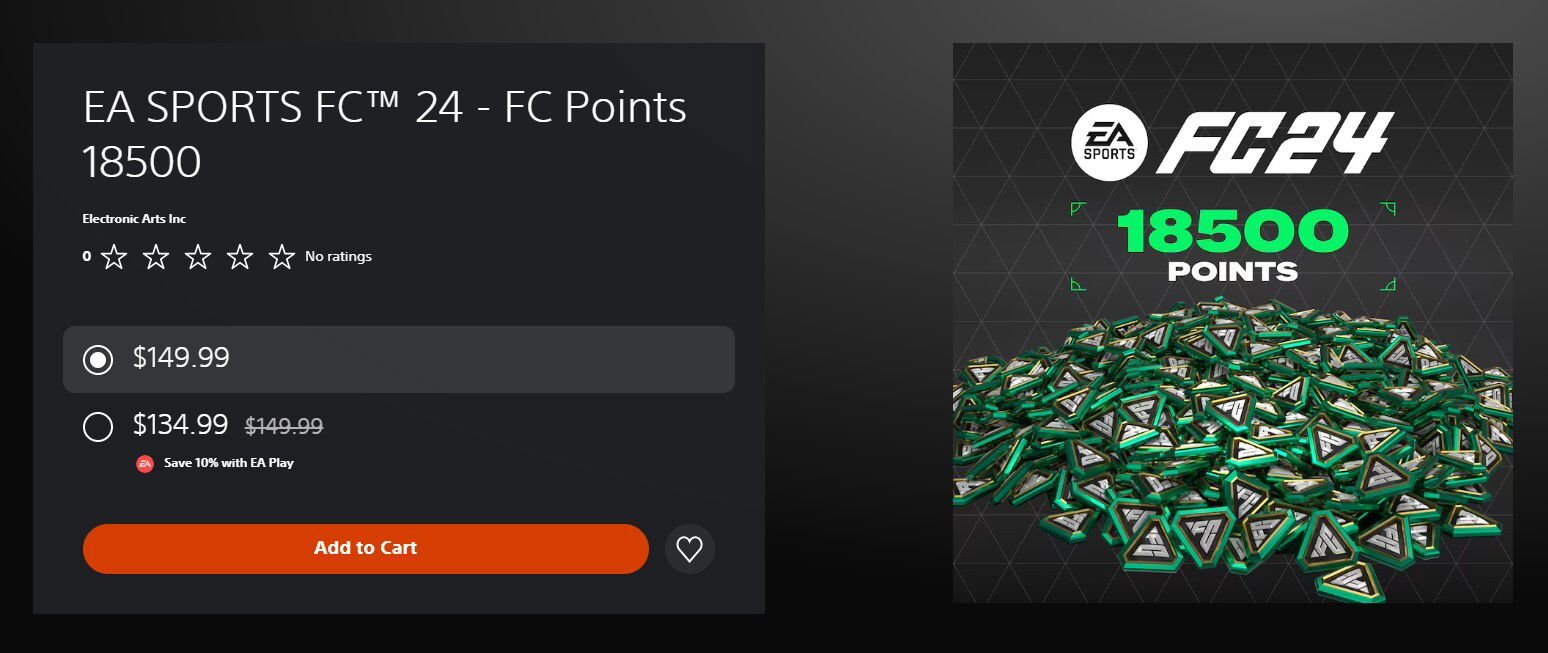Click the rating count number zero
The height and width of the screenshot is (653, 1548).
[87, 257]
